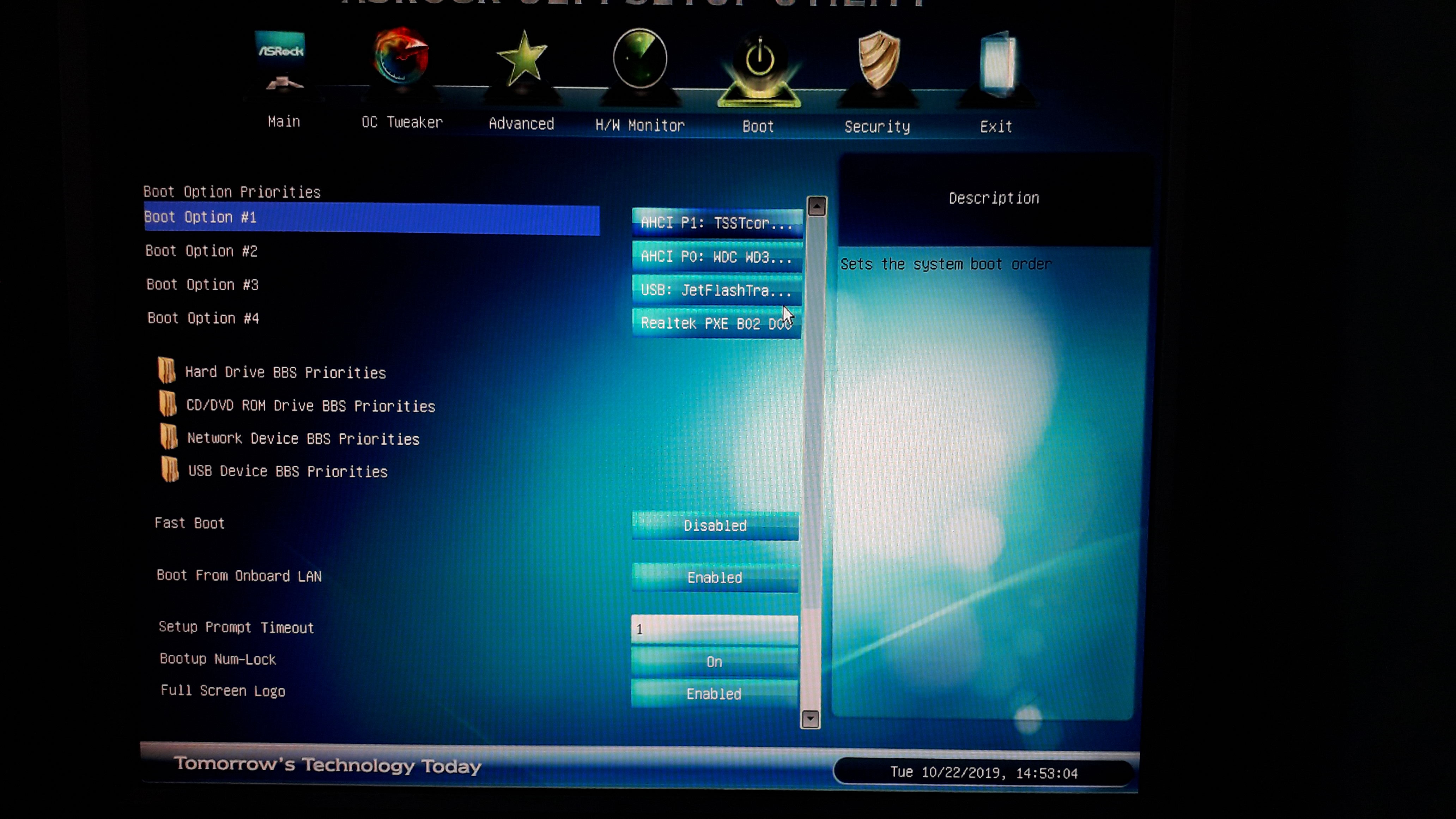This screenshot has height=819, width=1456.
Task: Open Boot Option #1 AHCI P1 TSSTcorp dropdown
Action: coord(717,223)
